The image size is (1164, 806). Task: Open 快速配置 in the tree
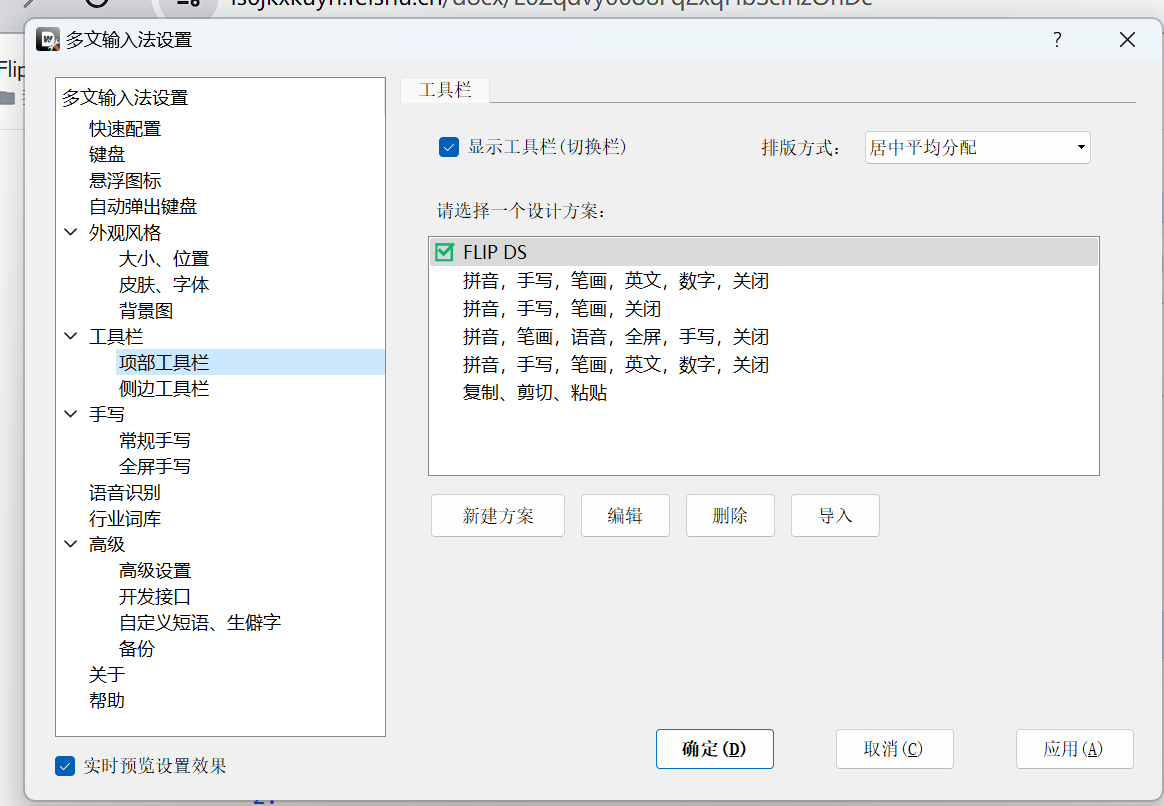point(125,129)
